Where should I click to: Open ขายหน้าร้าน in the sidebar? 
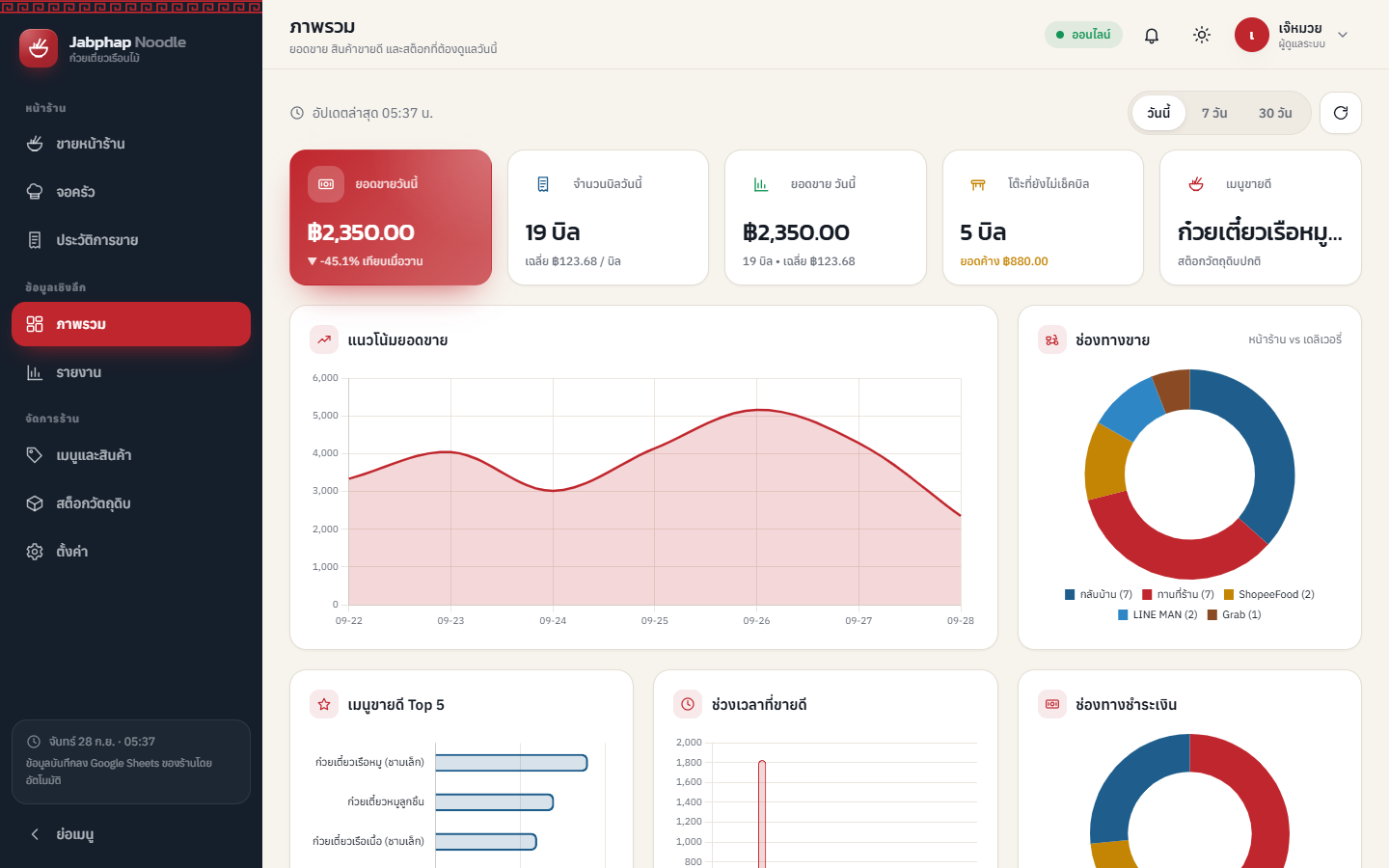[x=131, y=144]
